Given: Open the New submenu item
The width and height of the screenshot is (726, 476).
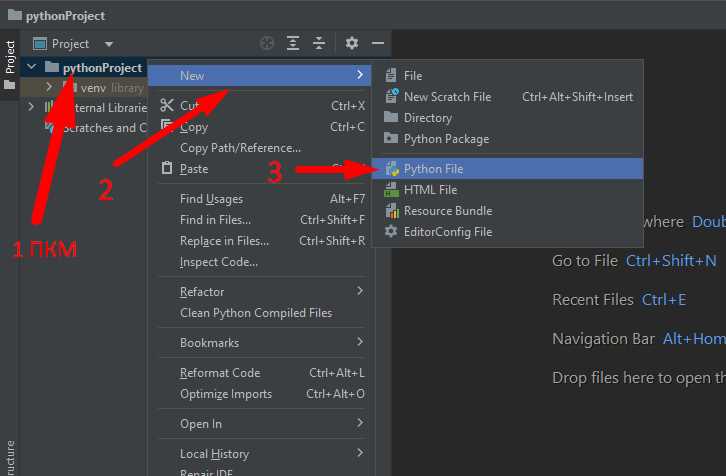Looking at the screenshot, I should (x=259, y=75).
